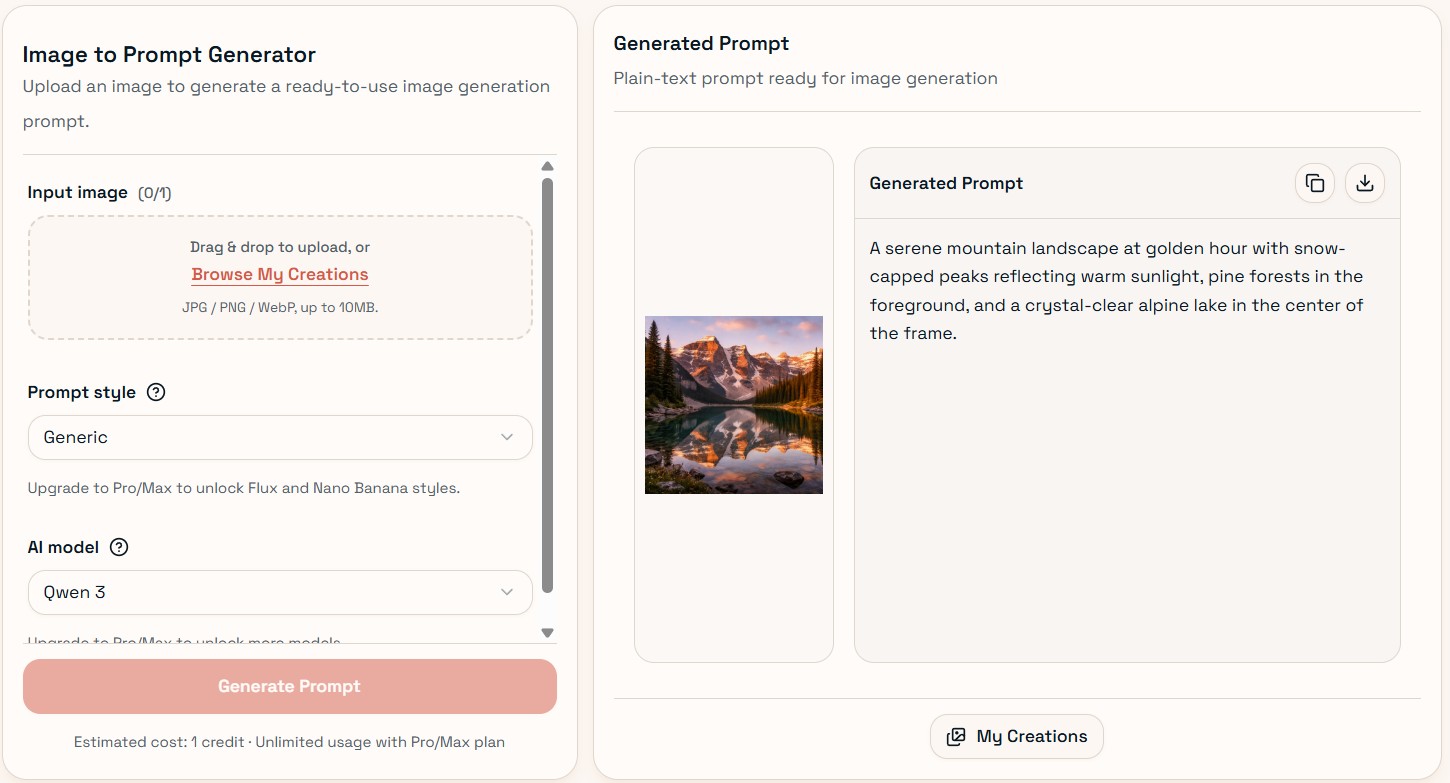Image resolution: width=1450 pixels, height=783 pixels.
Task: Click the left panel vertical scrollbar
Action: coord(547,385)
